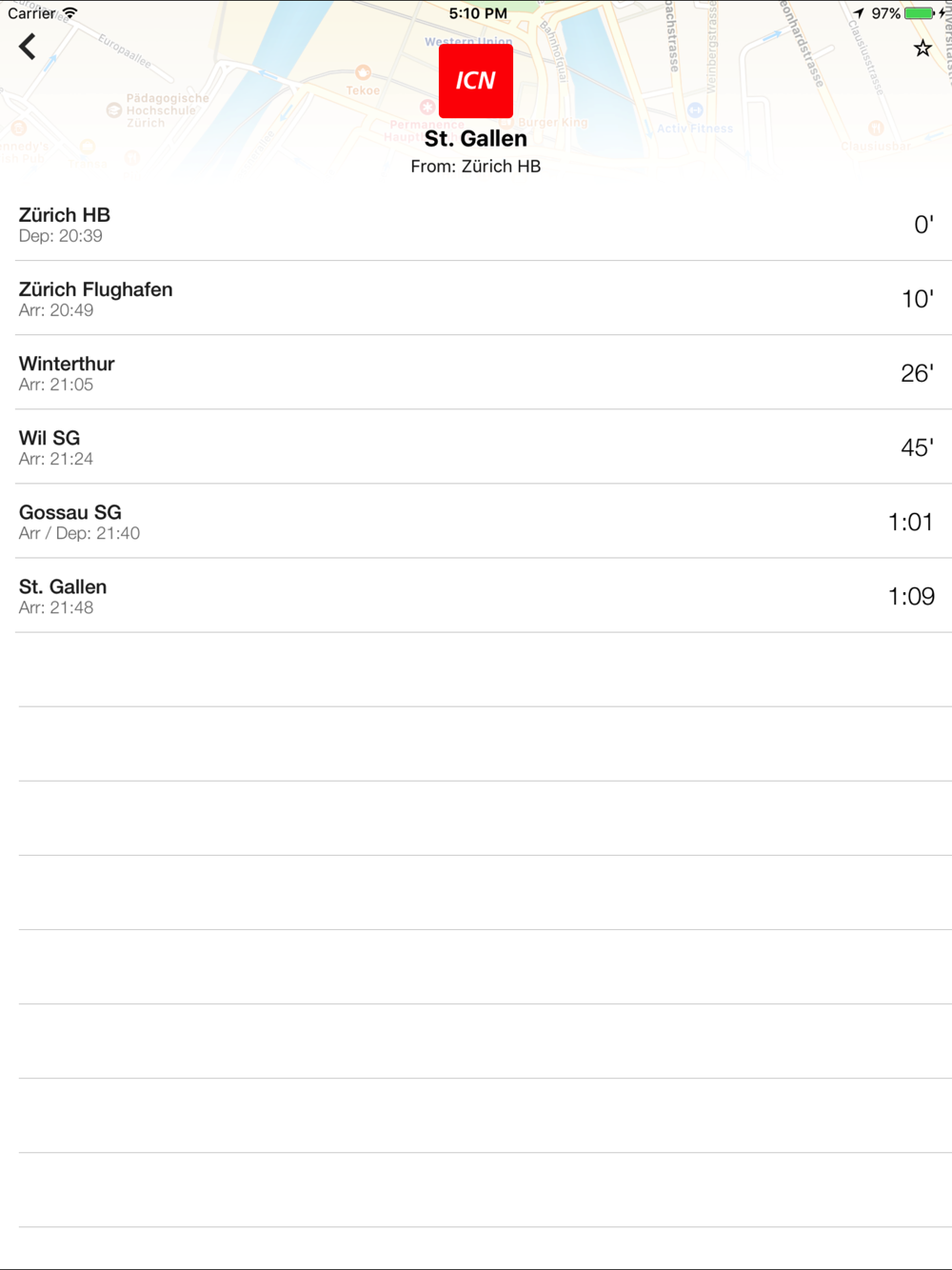Open the Gossau SG stop entry

point(476,522)
